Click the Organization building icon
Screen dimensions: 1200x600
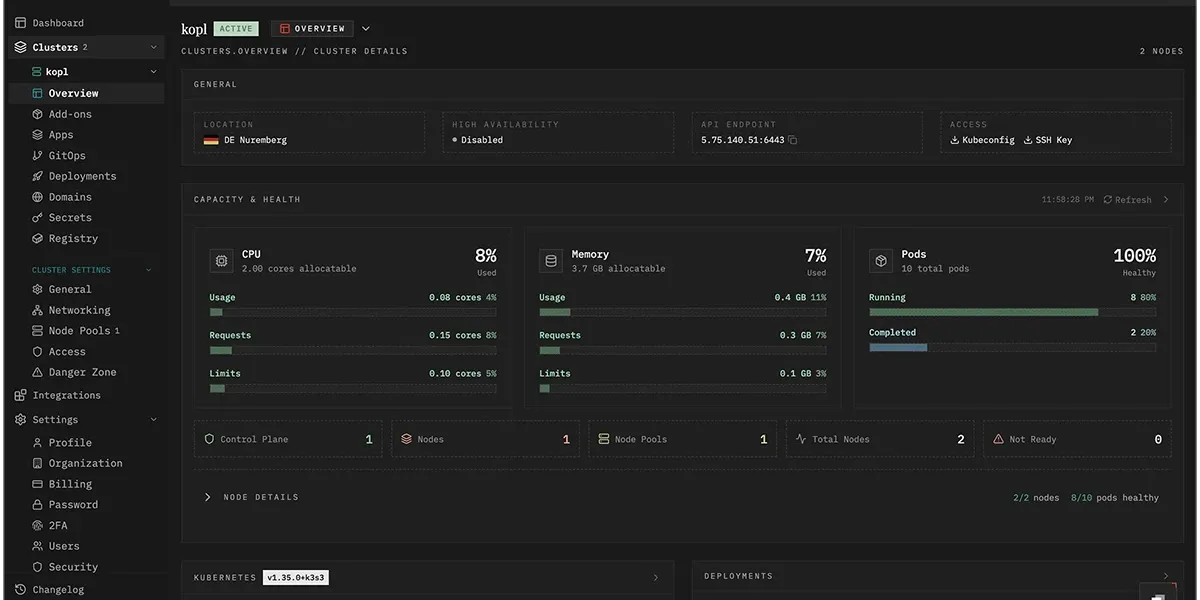[x=38, y=463]
